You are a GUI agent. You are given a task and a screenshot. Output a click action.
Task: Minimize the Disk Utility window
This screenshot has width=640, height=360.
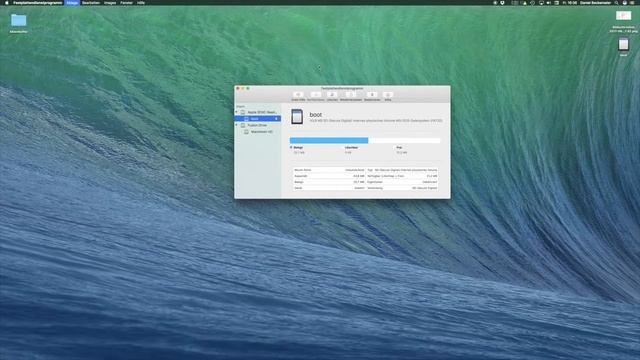pyautogui.click(x=243, y=88)
